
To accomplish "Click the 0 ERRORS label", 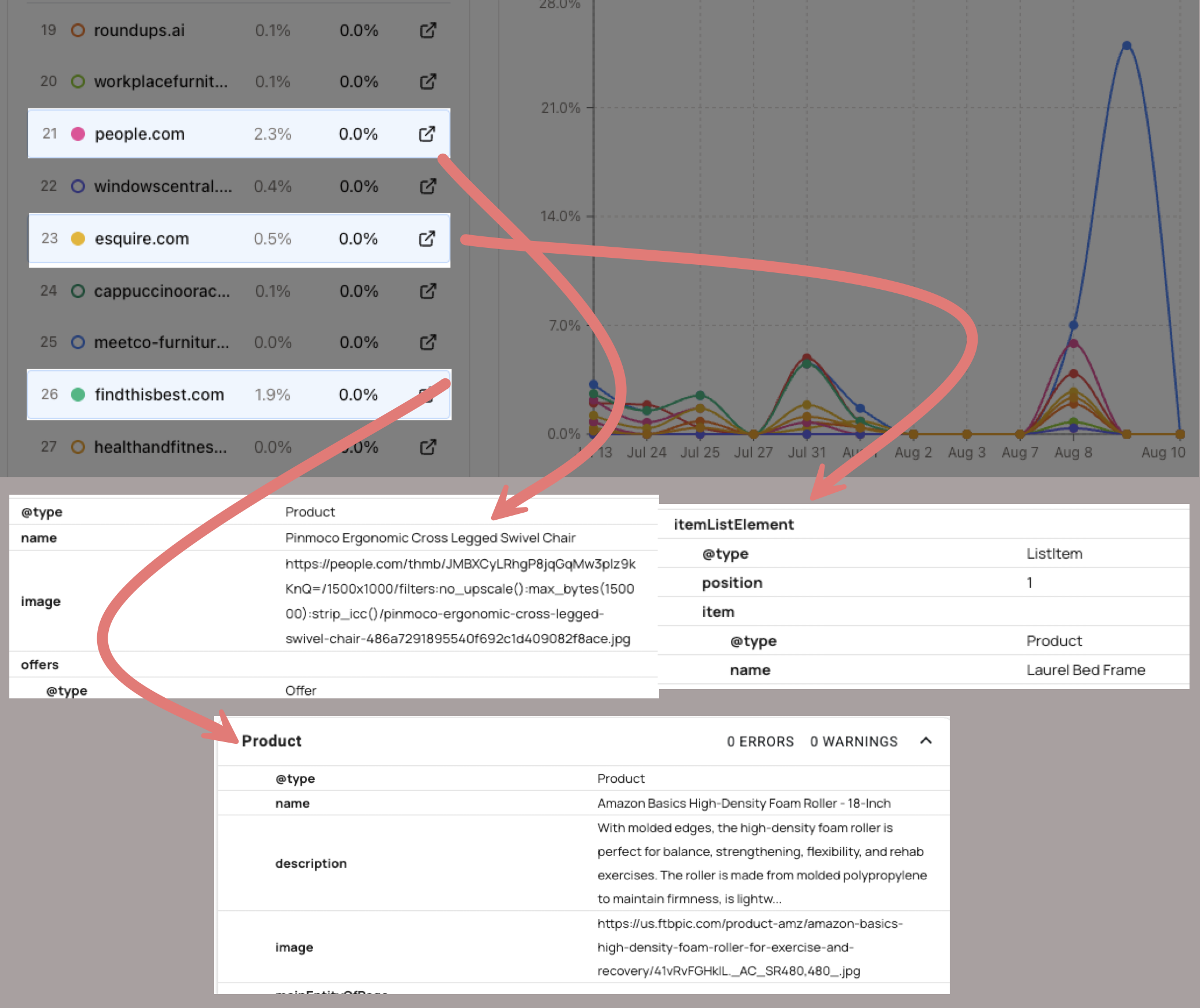I will pos(760,741).
